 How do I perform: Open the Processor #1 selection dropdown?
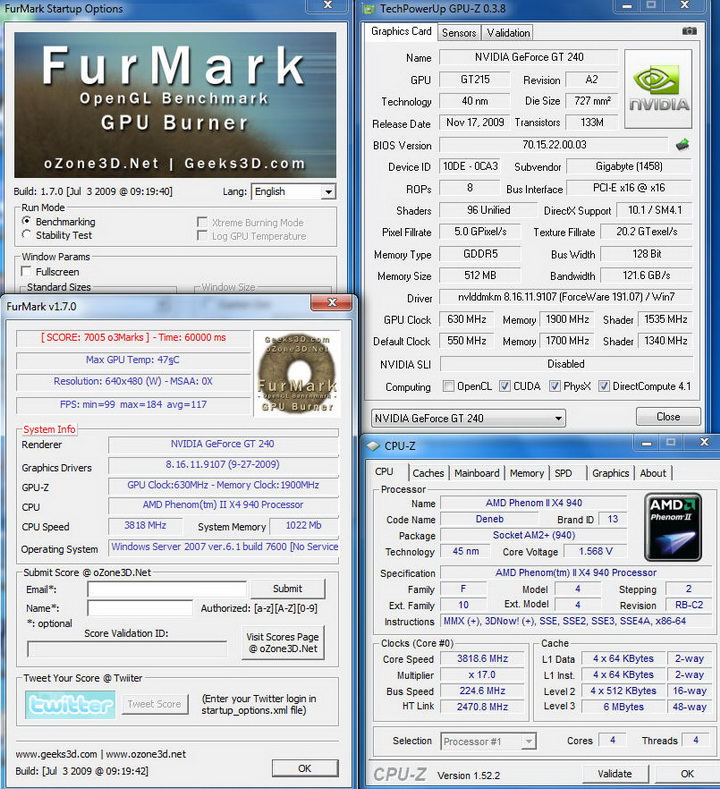click(x=488, y=741)
